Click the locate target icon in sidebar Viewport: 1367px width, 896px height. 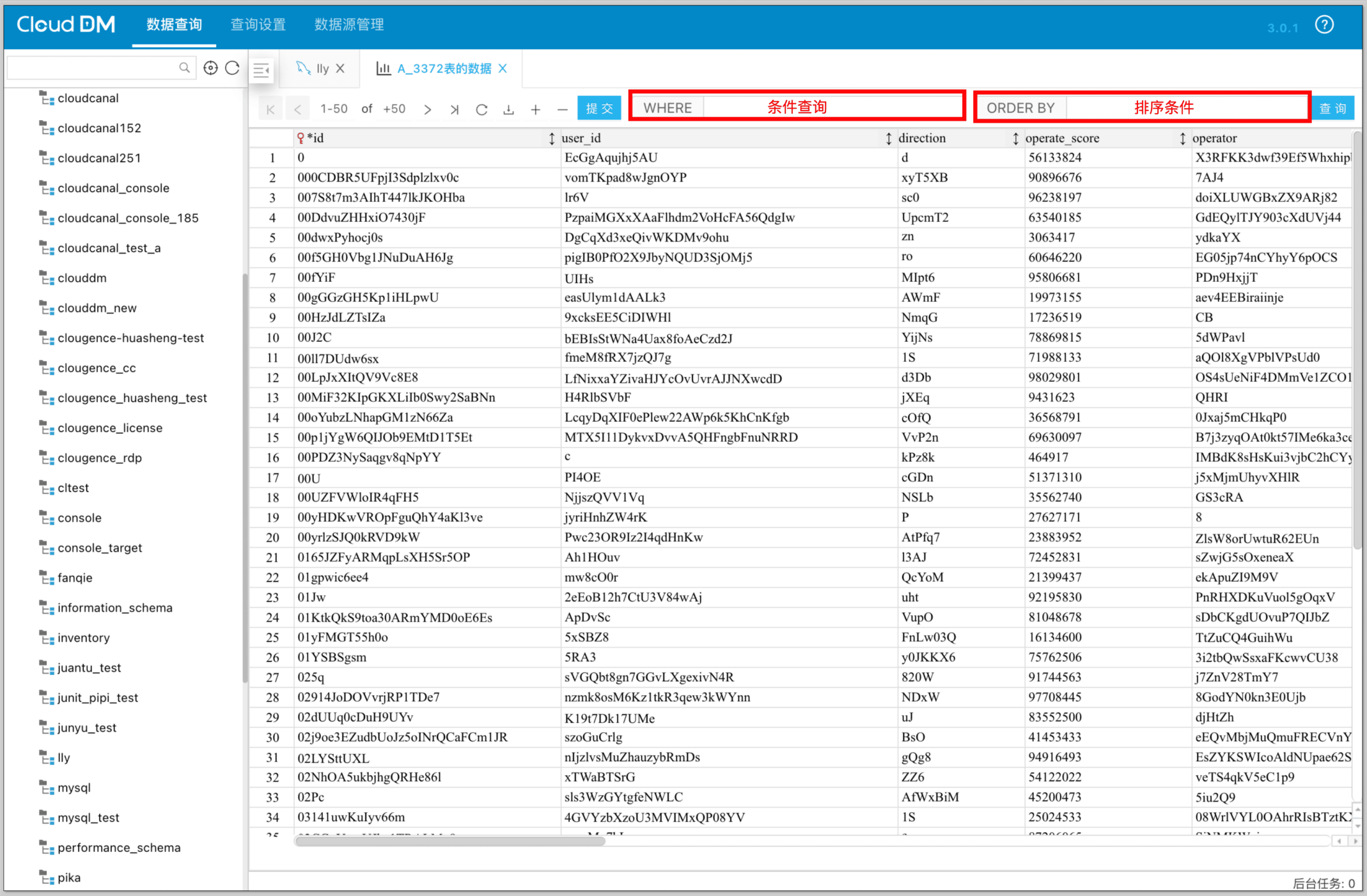(x=210, y=68)
